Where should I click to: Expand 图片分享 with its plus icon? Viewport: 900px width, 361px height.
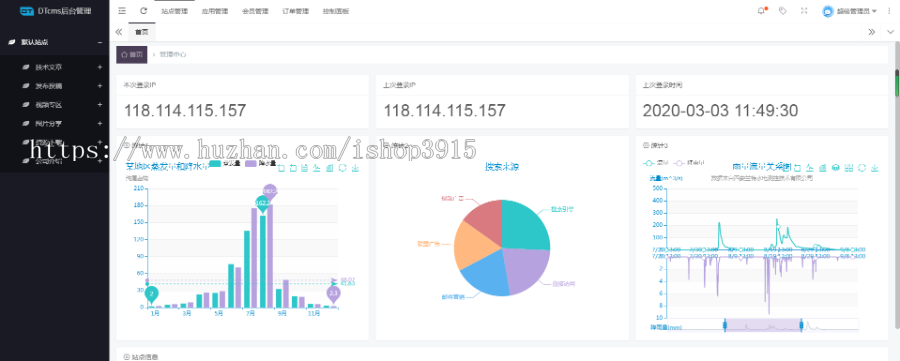tap(100, 123)
